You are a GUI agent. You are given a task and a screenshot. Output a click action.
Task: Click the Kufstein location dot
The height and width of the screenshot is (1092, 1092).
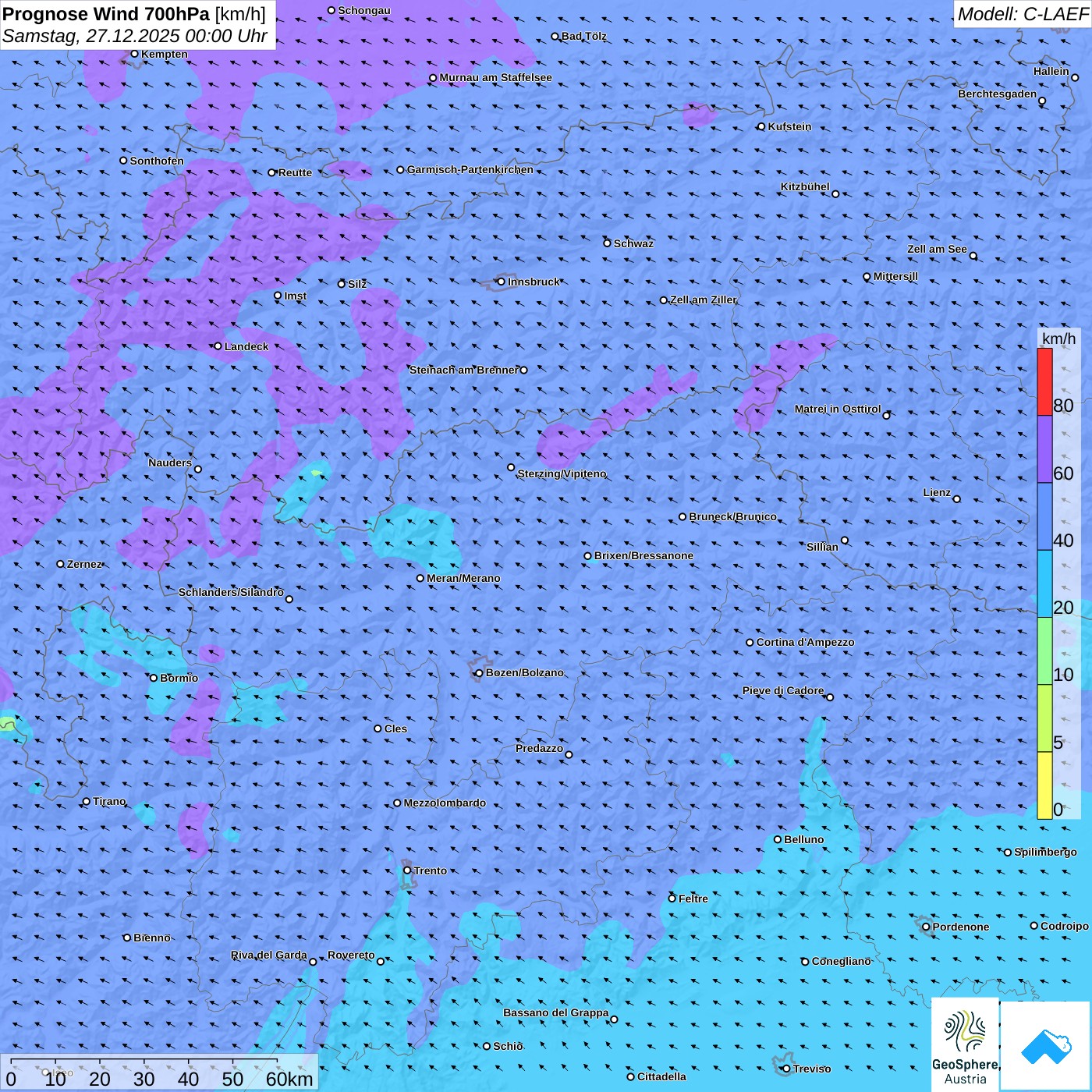(x=761, y=126)
